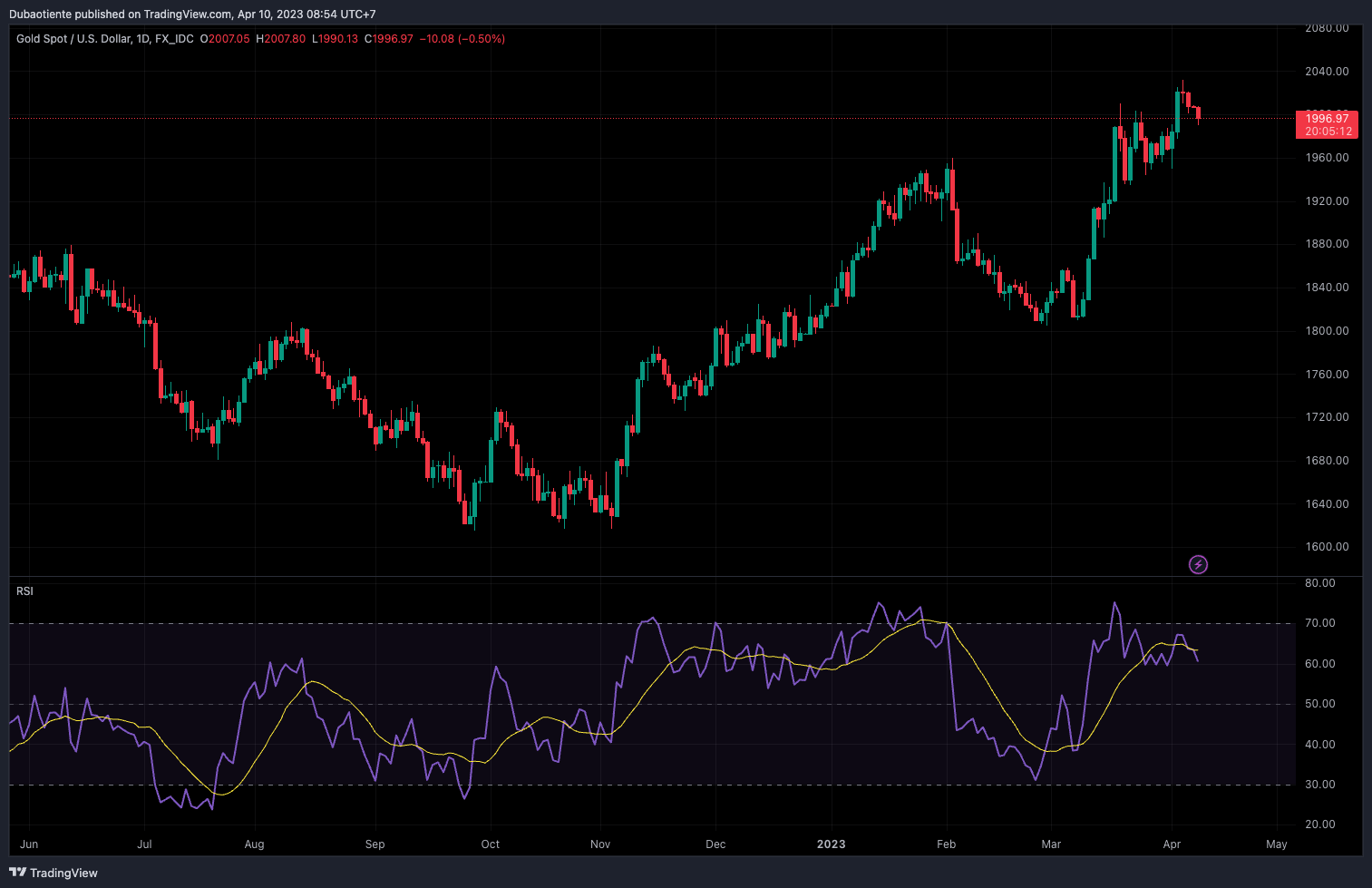Viewport: 1372px width, 888px height.
Task: Click the Nov label on the time axis
Action: pyautogui.click(x=600, y=844)
